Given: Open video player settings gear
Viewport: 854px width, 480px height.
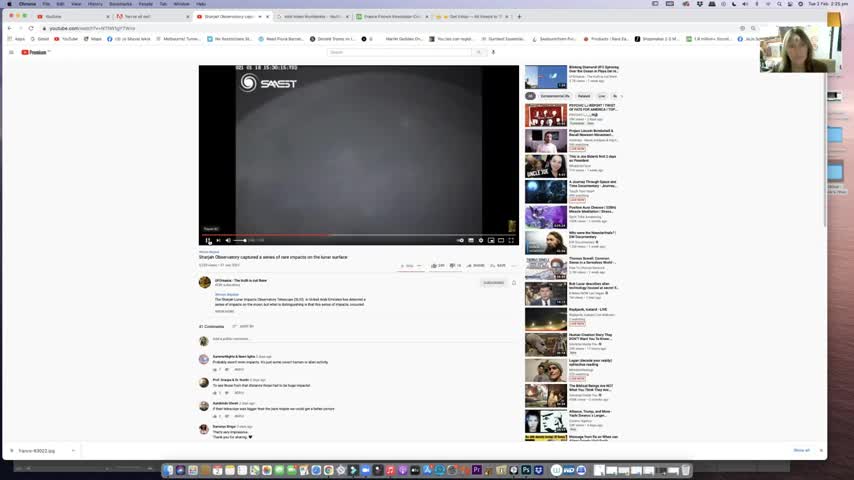Looking at the screenshot, I should pos(481,240).
